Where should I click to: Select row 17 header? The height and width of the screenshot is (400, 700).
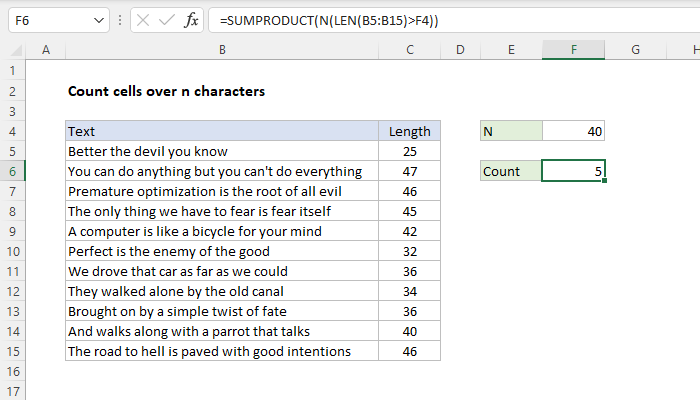point(12,391)
